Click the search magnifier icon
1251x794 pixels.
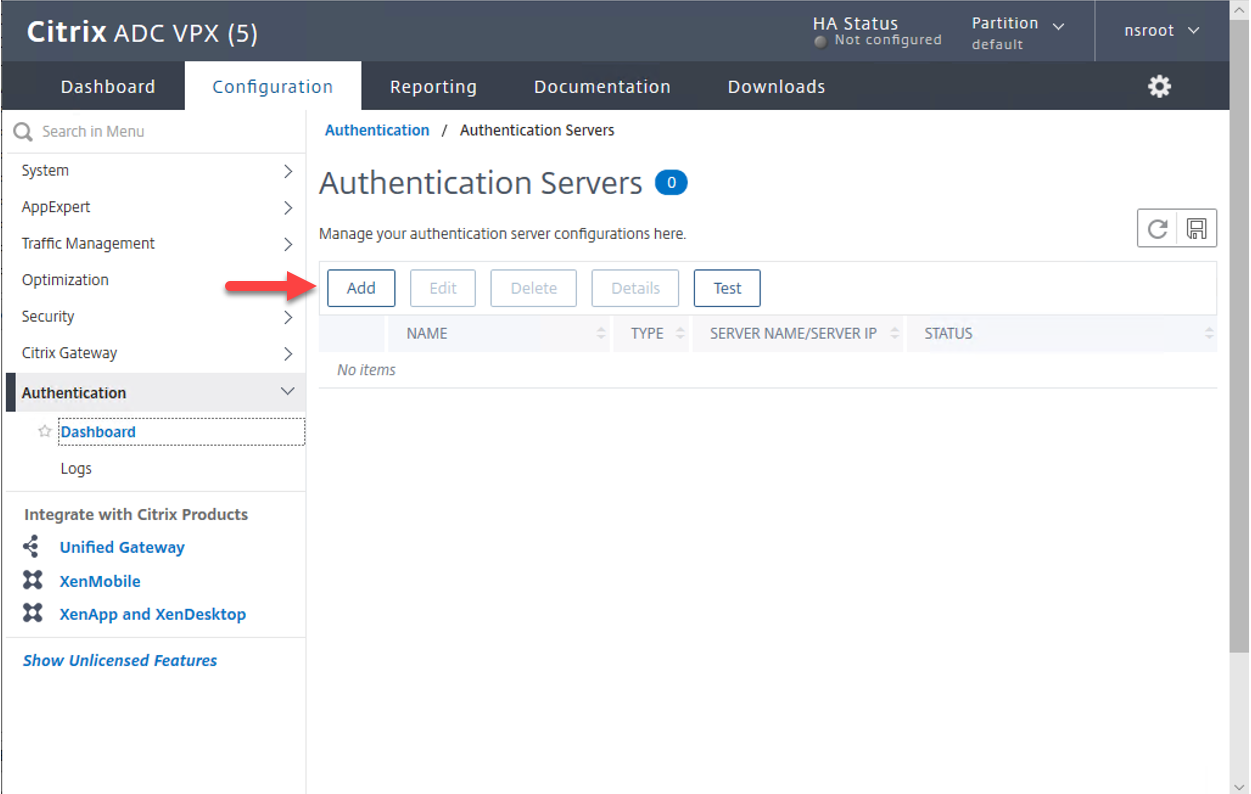click(23, 132)
